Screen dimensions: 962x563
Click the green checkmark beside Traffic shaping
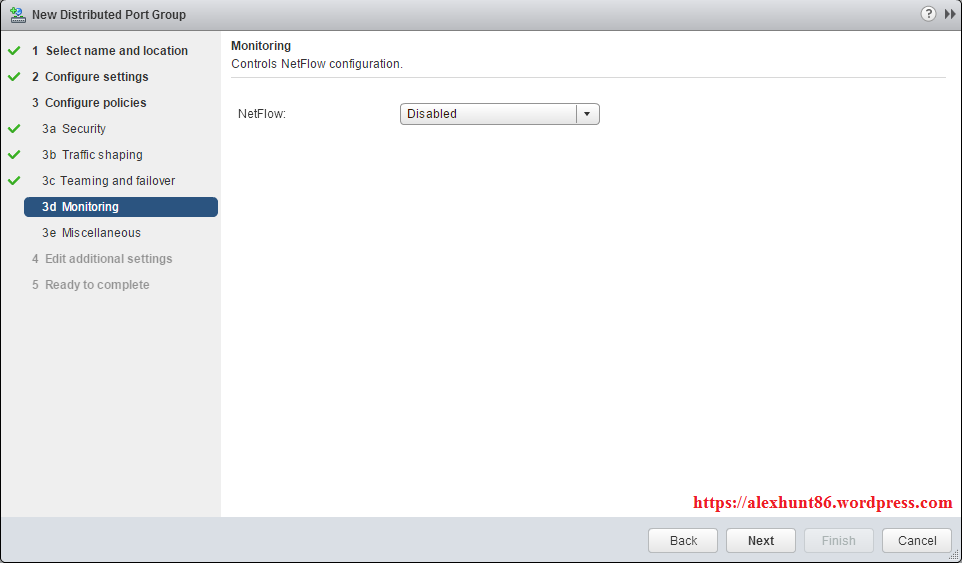click(x=14, y=155)
